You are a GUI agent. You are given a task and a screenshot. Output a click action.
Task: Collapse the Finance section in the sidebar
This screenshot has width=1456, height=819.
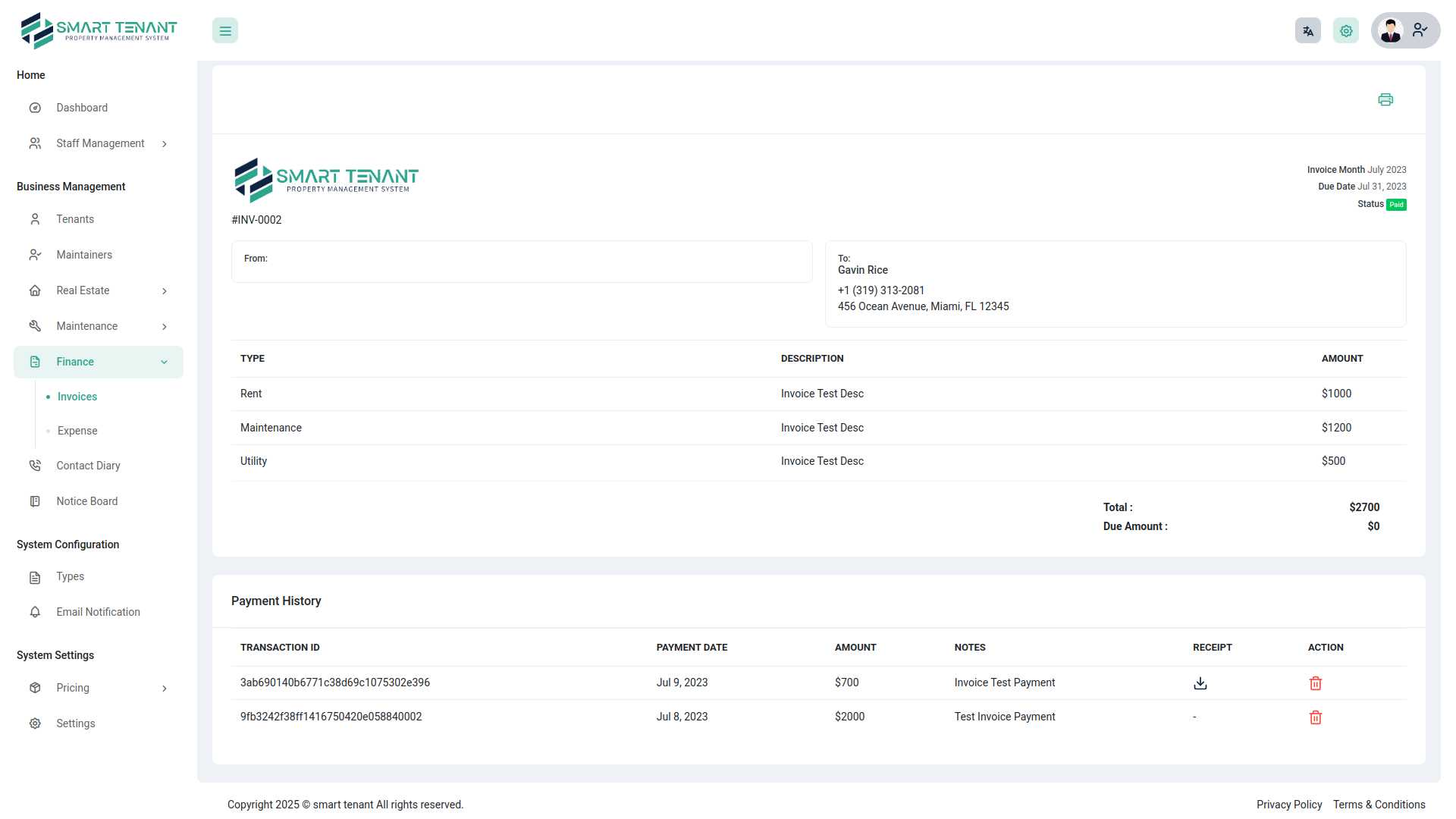click(x=165, y=362)
